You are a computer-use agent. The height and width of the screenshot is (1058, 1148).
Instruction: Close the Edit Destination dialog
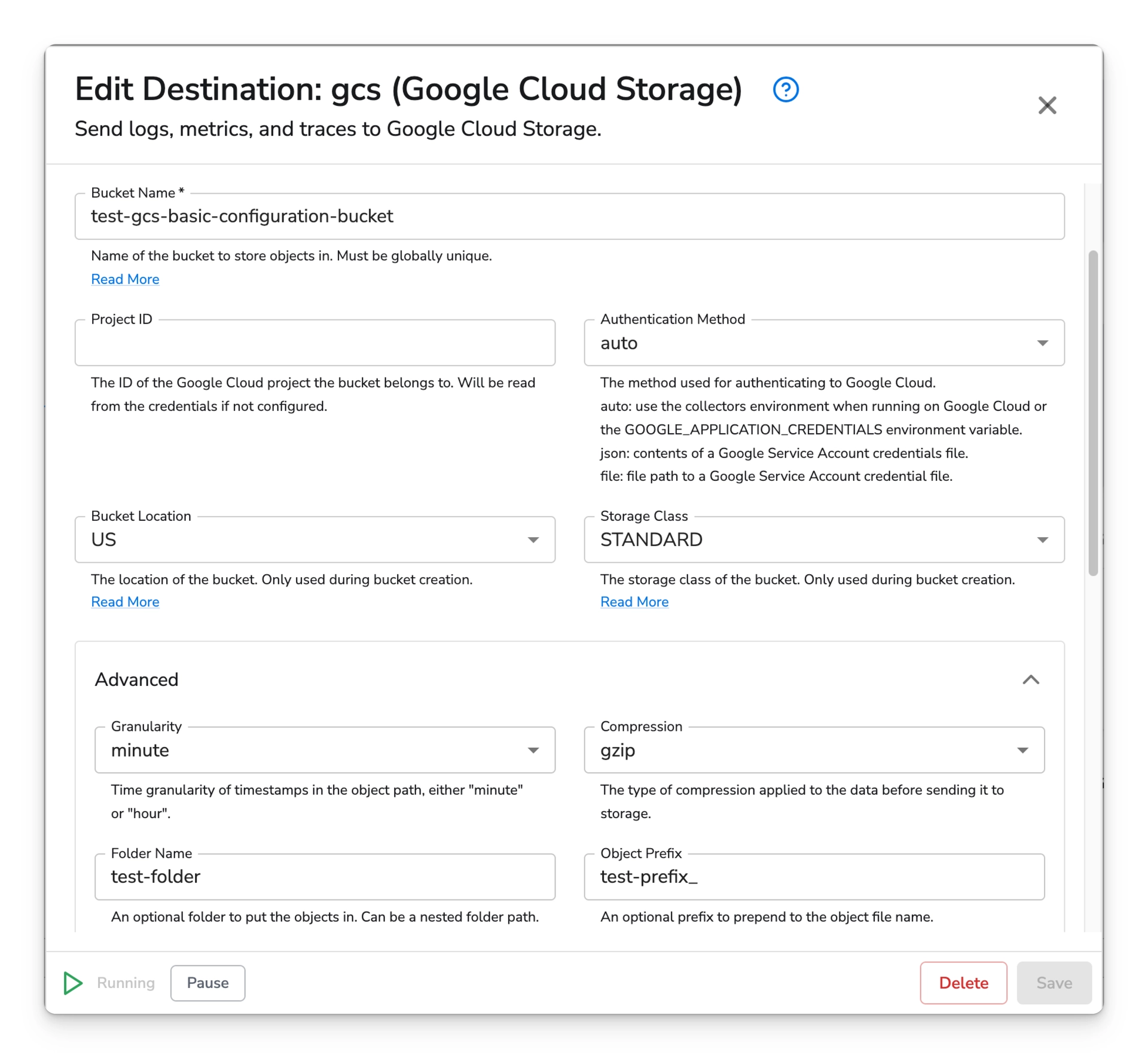point(1047,105)
